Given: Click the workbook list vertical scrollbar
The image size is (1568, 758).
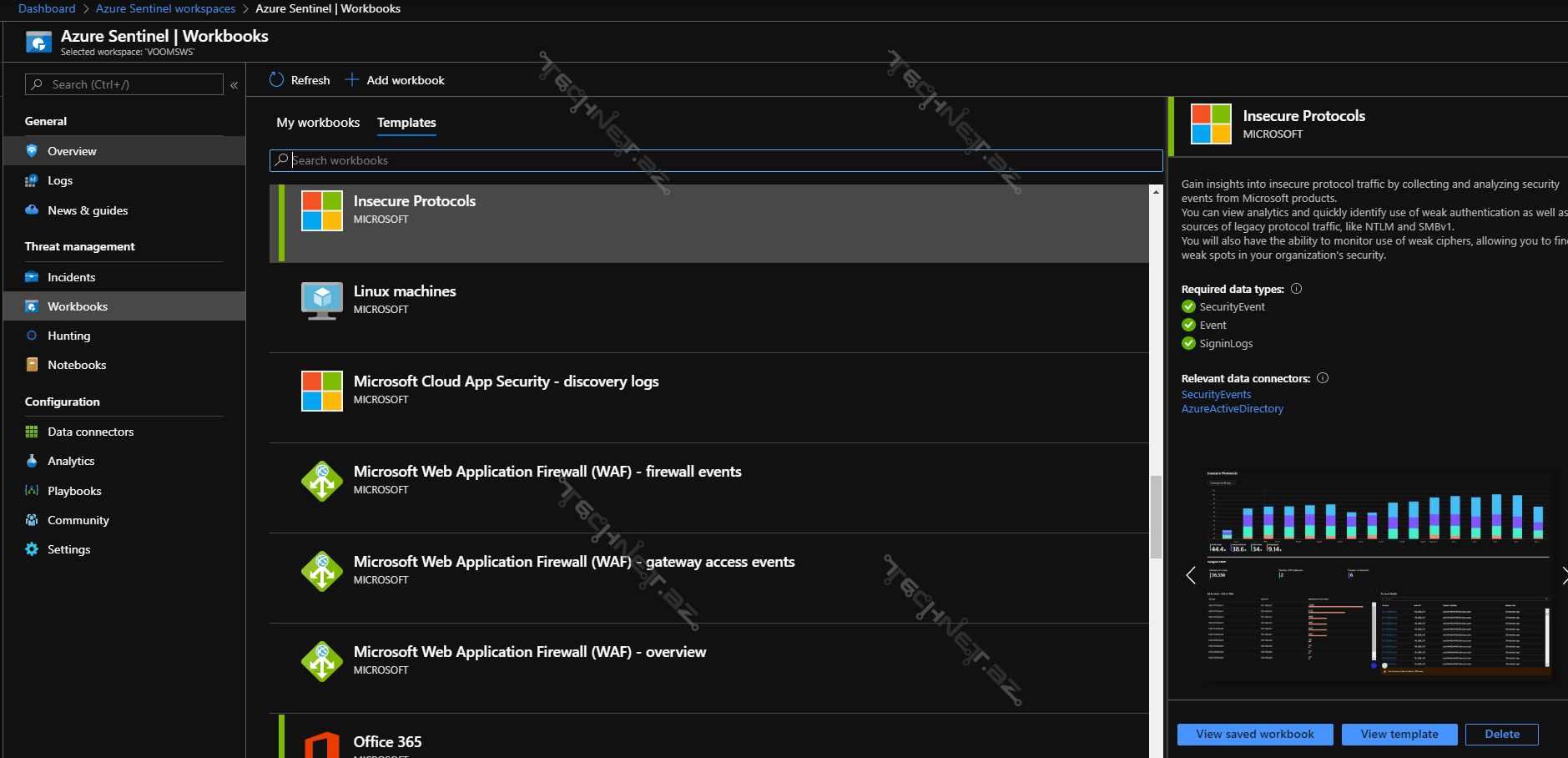Looking at the screenshot, I should tap(1156, 516).
